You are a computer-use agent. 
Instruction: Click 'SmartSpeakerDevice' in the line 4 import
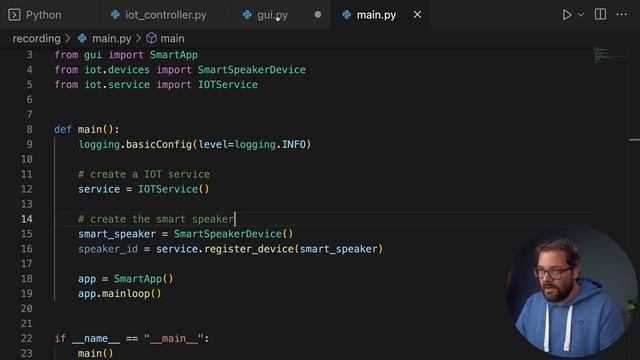(x=252, y=70)
